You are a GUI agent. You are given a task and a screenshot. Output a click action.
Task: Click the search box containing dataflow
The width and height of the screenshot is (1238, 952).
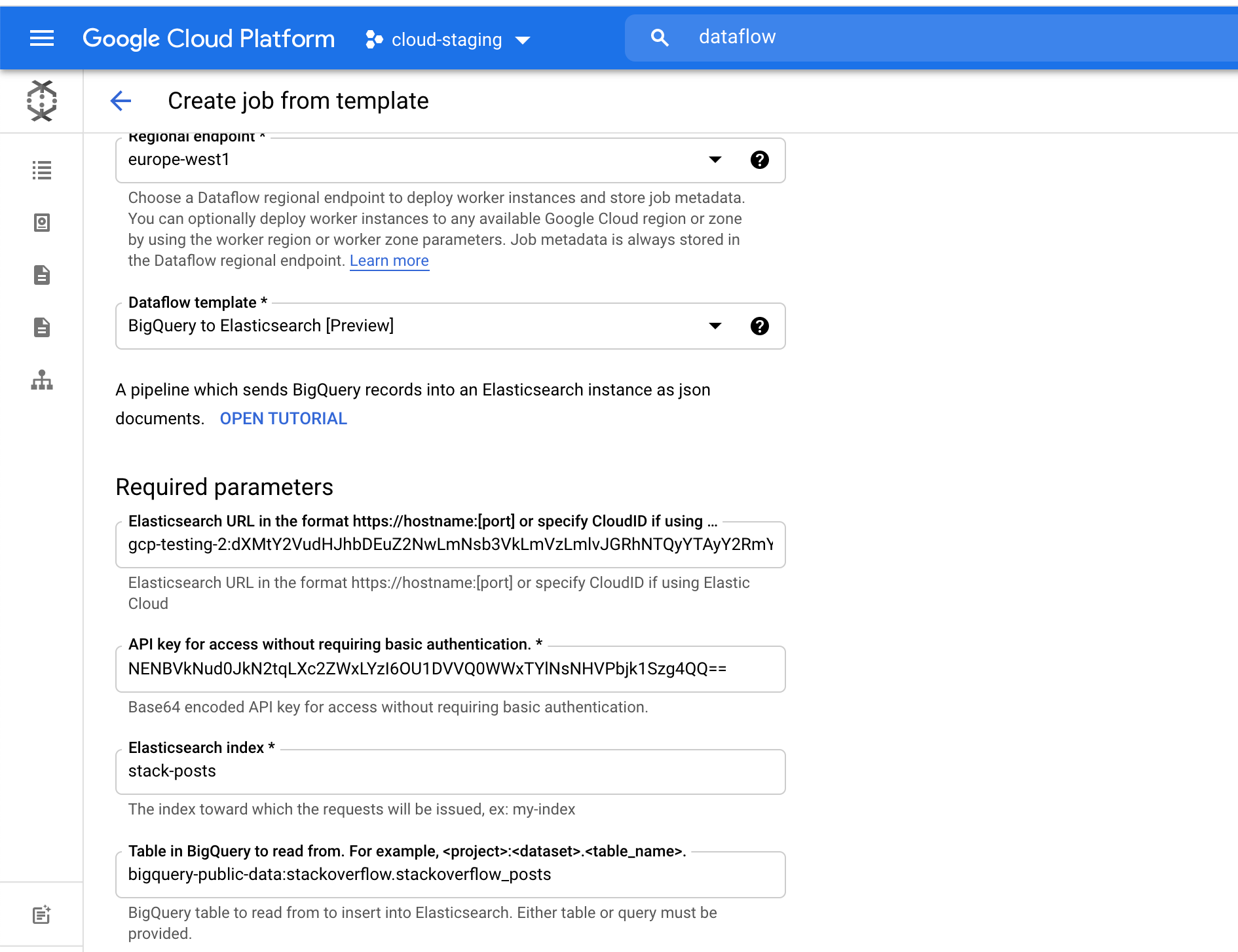[x=930, y=38]
